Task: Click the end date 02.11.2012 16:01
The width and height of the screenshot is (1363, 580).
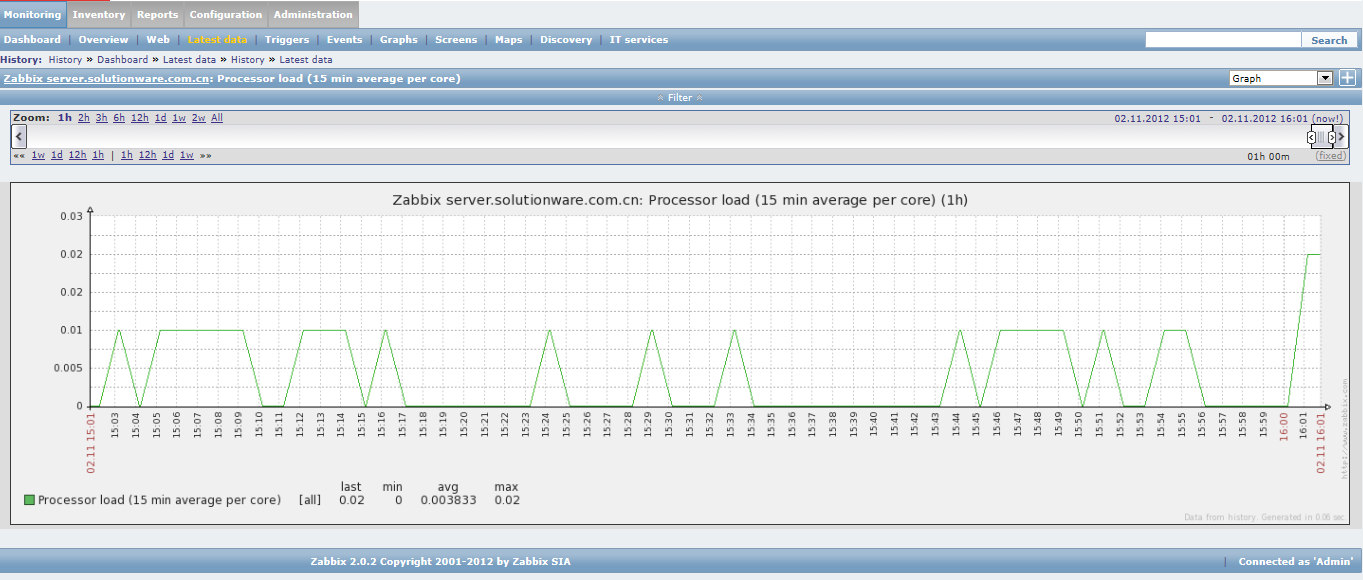Action: pyautogui.click(x=1265, y=118)
